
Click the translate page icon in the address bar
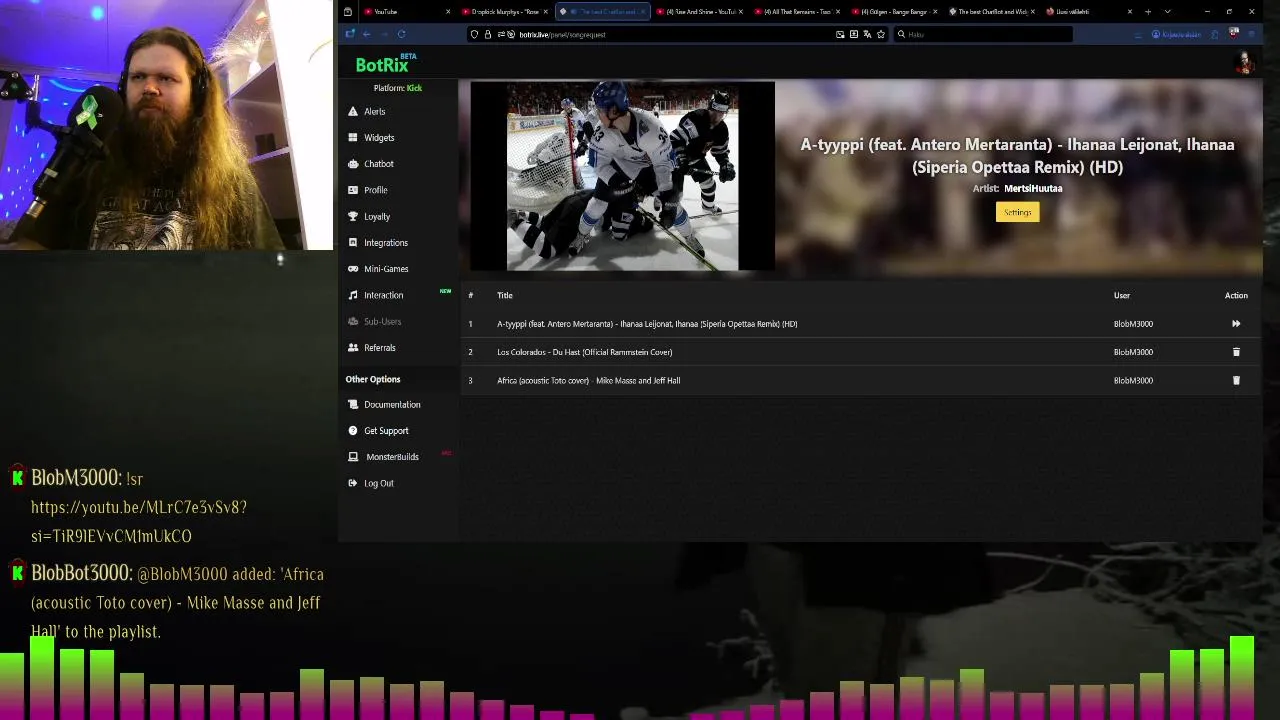point(867,34)
